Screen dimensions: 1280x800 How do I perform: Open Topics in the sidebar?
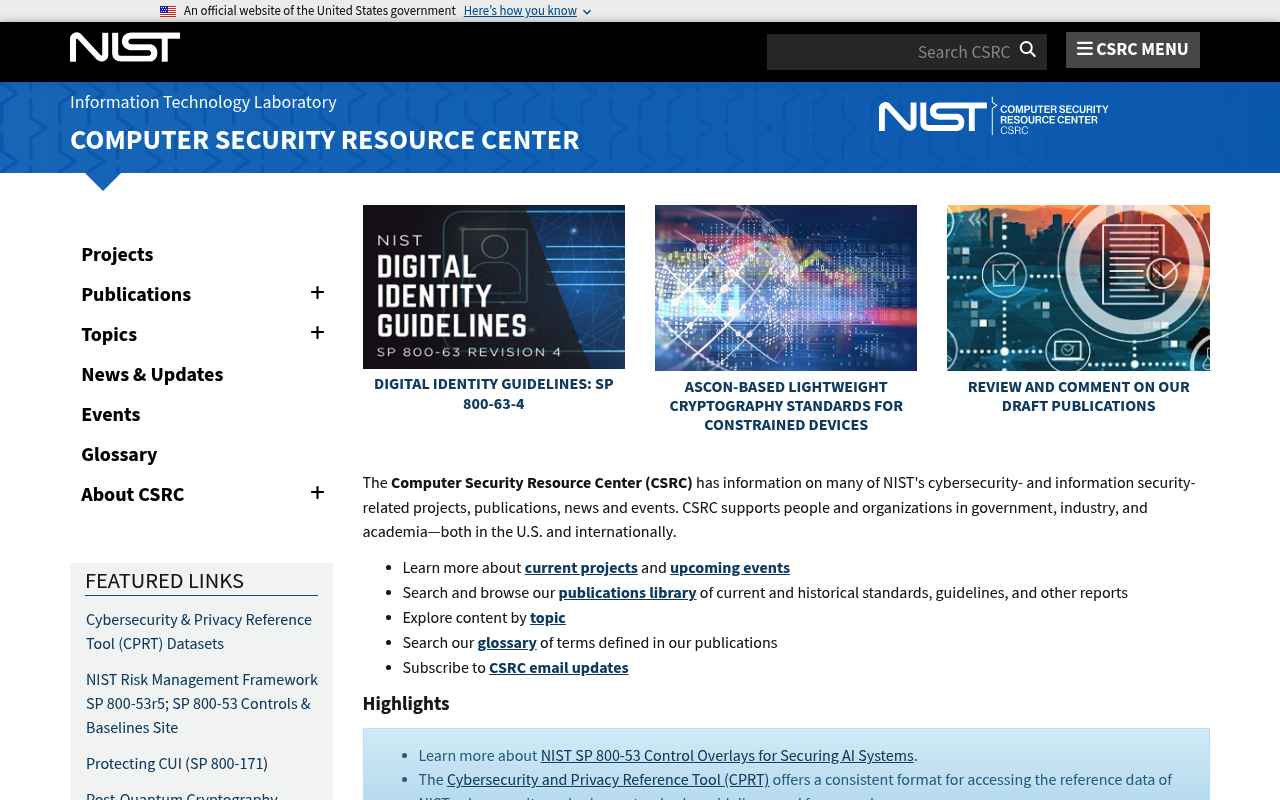(109, 334)
